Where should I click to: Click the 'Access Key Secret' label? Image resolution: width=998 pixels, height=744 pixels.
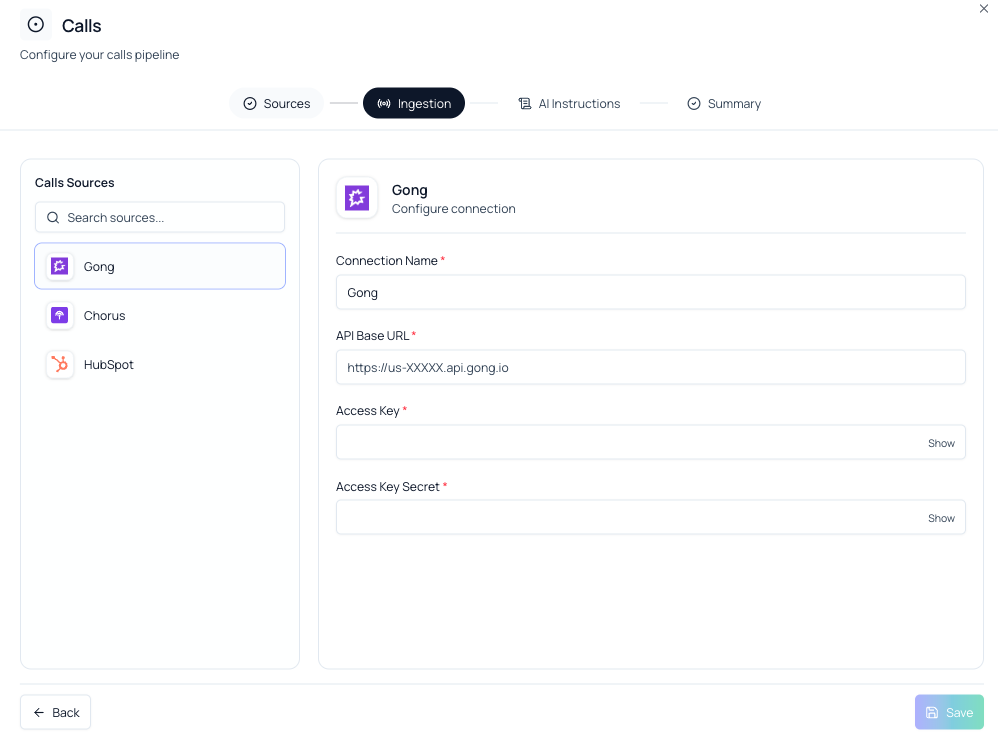pyautogui.click(x=388, y=486)
